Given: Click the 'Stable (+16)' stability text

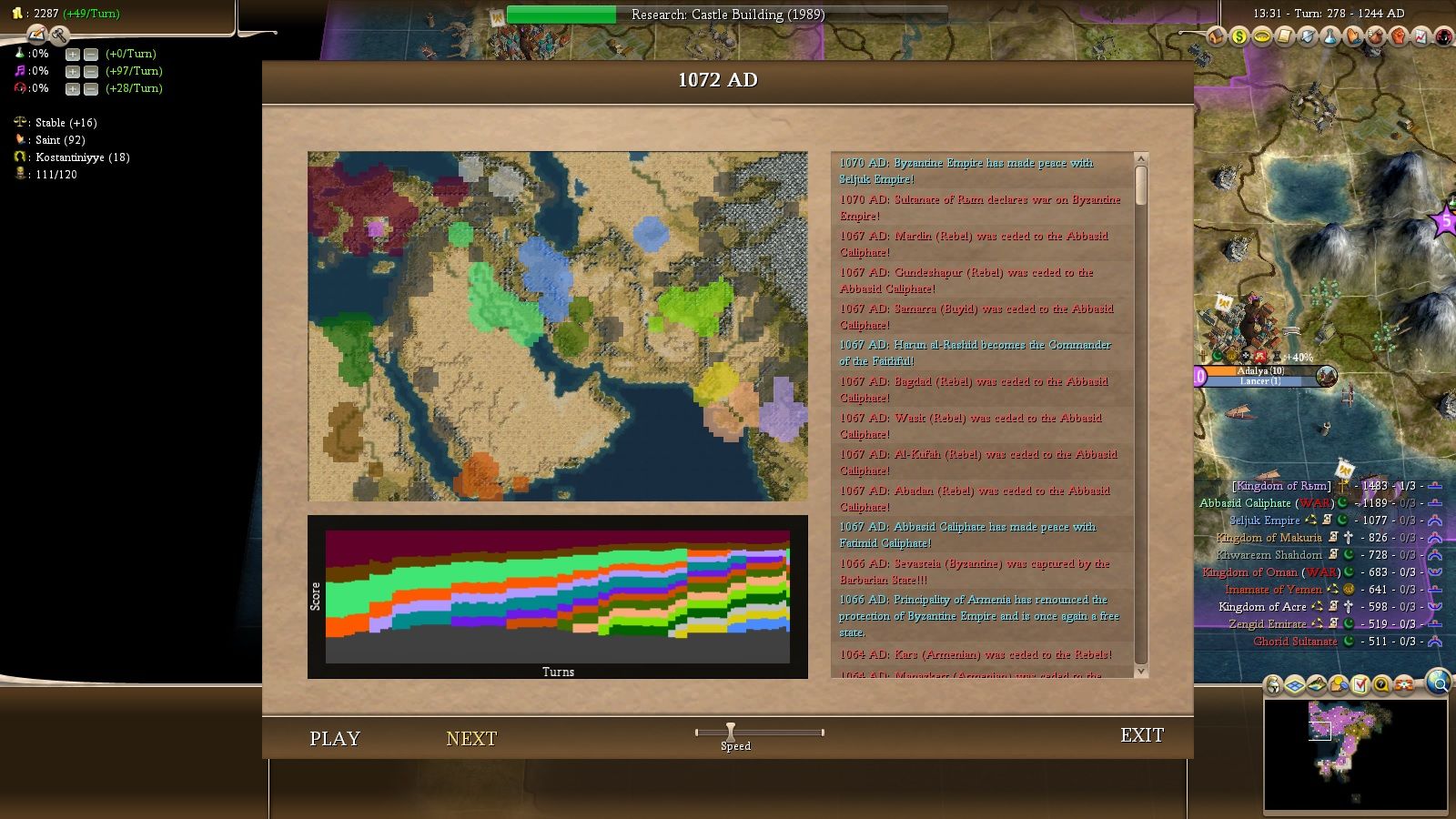Looking at the screenshot, I should coord(66,123).
